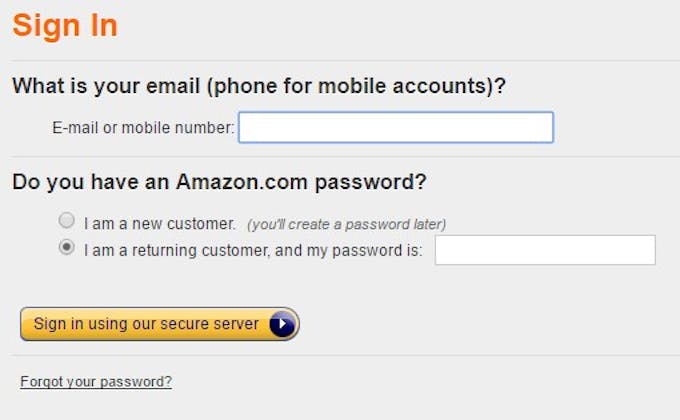Click '(you'll create a password later)' note
This screenshot has width=680, height=420.
[x=346, y=224]
